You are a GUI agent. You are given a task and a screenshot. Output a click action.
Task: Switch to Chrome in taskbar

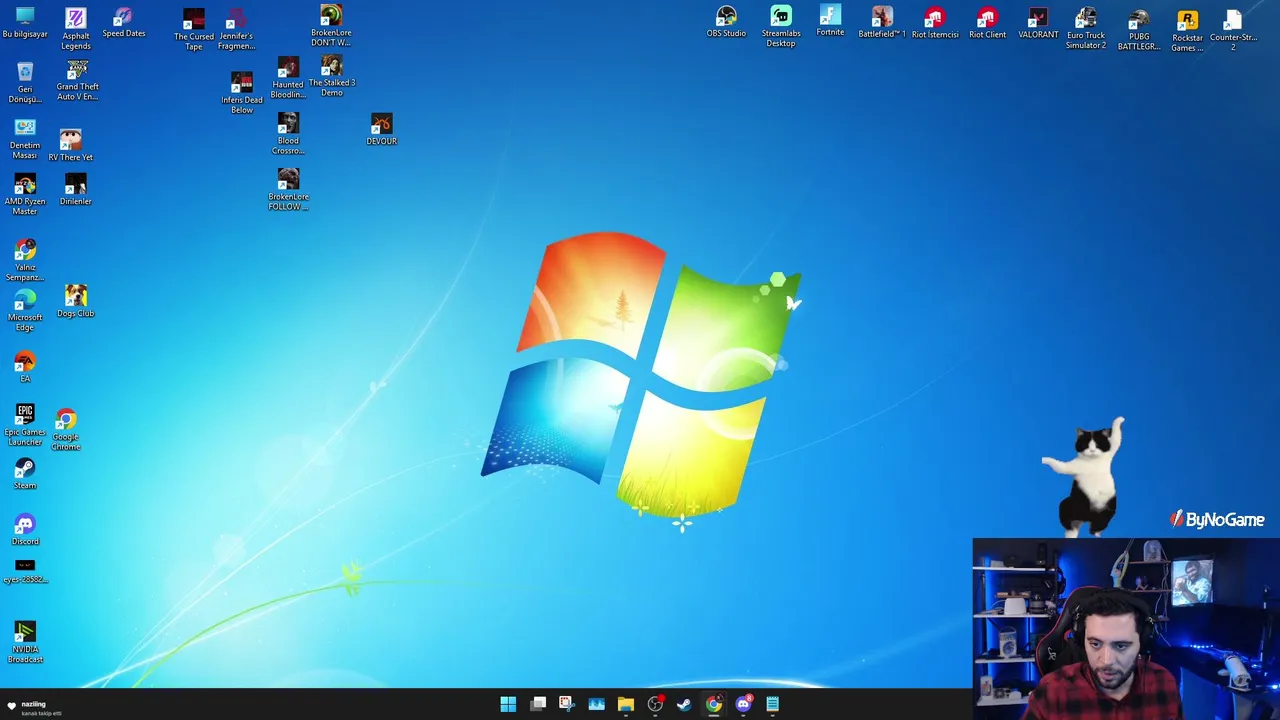[713, 704]
